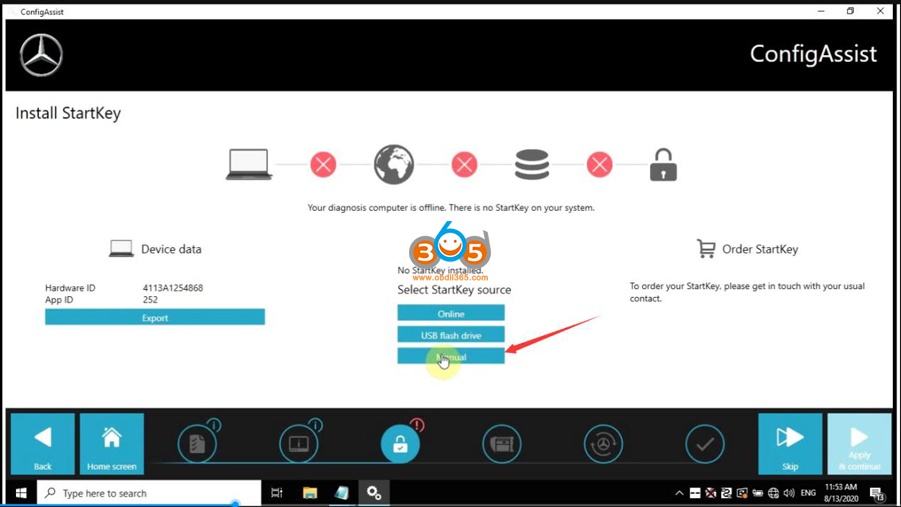
Task: Click the App ID value 252
Action: [151, 299]
